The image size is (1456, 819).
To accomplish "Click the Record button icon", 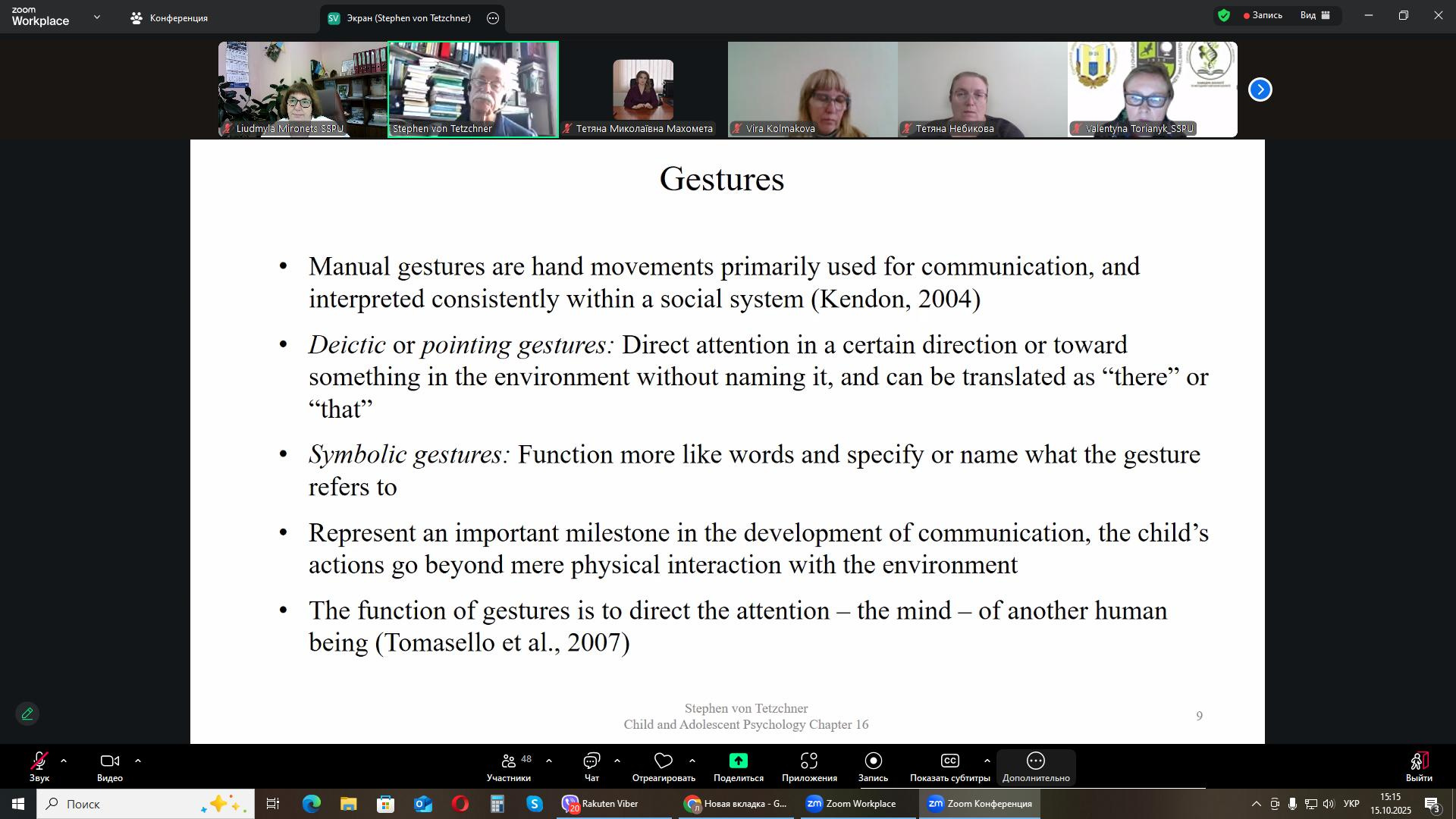I will (x=873, y=761).
